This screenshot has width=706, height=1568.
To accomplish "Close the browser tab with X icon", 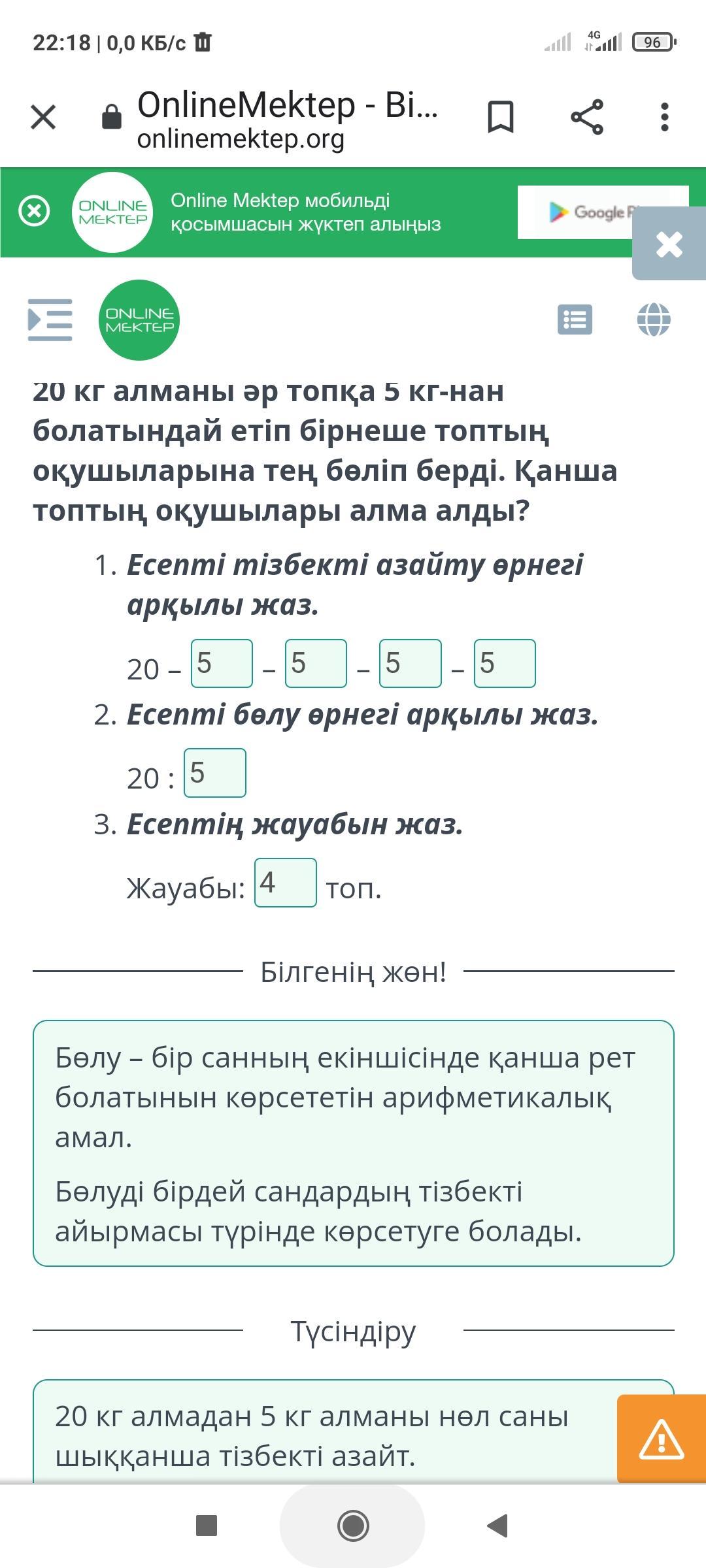I will [x=43, y=118].
